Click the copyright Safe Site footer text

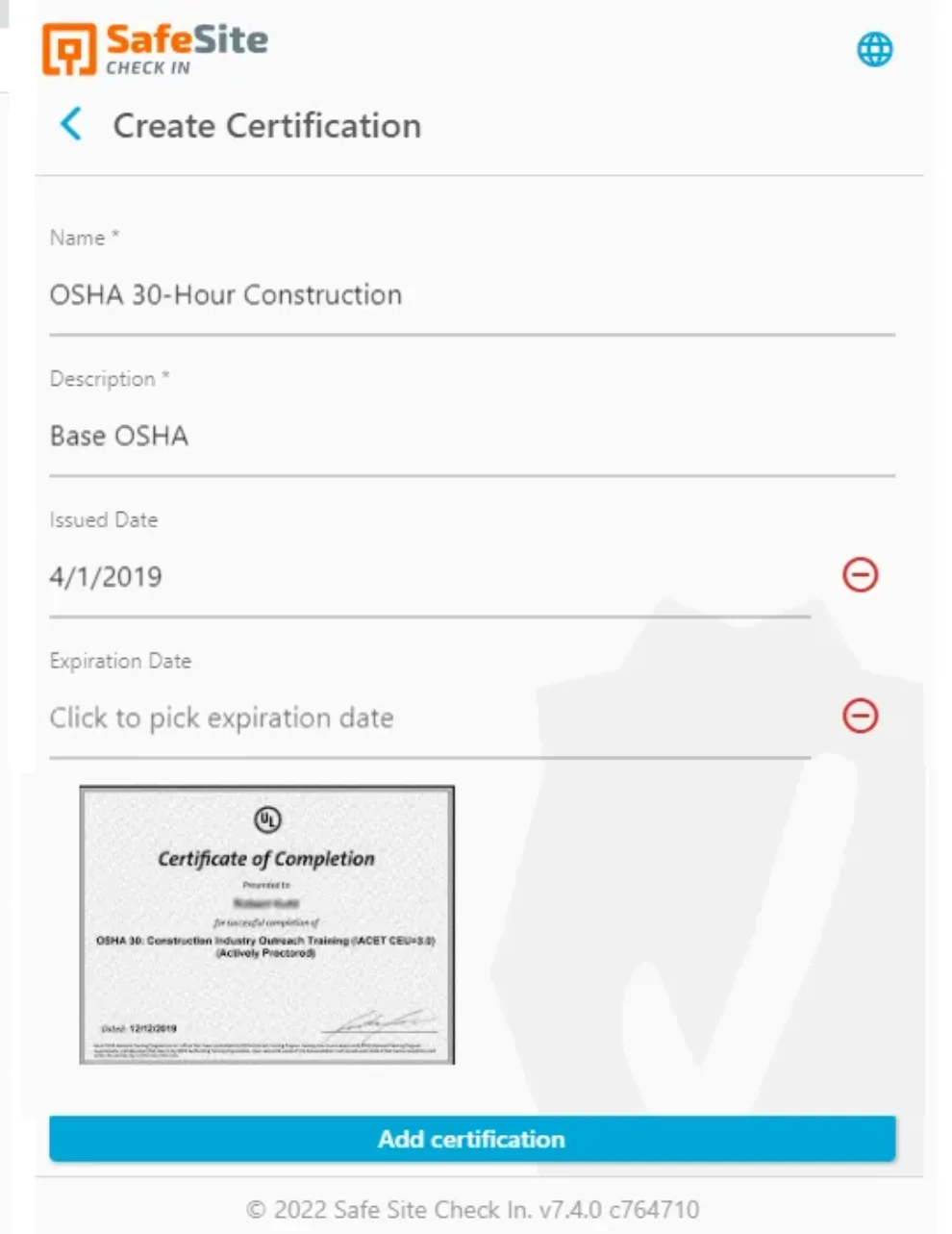(x=473, y=1209)
